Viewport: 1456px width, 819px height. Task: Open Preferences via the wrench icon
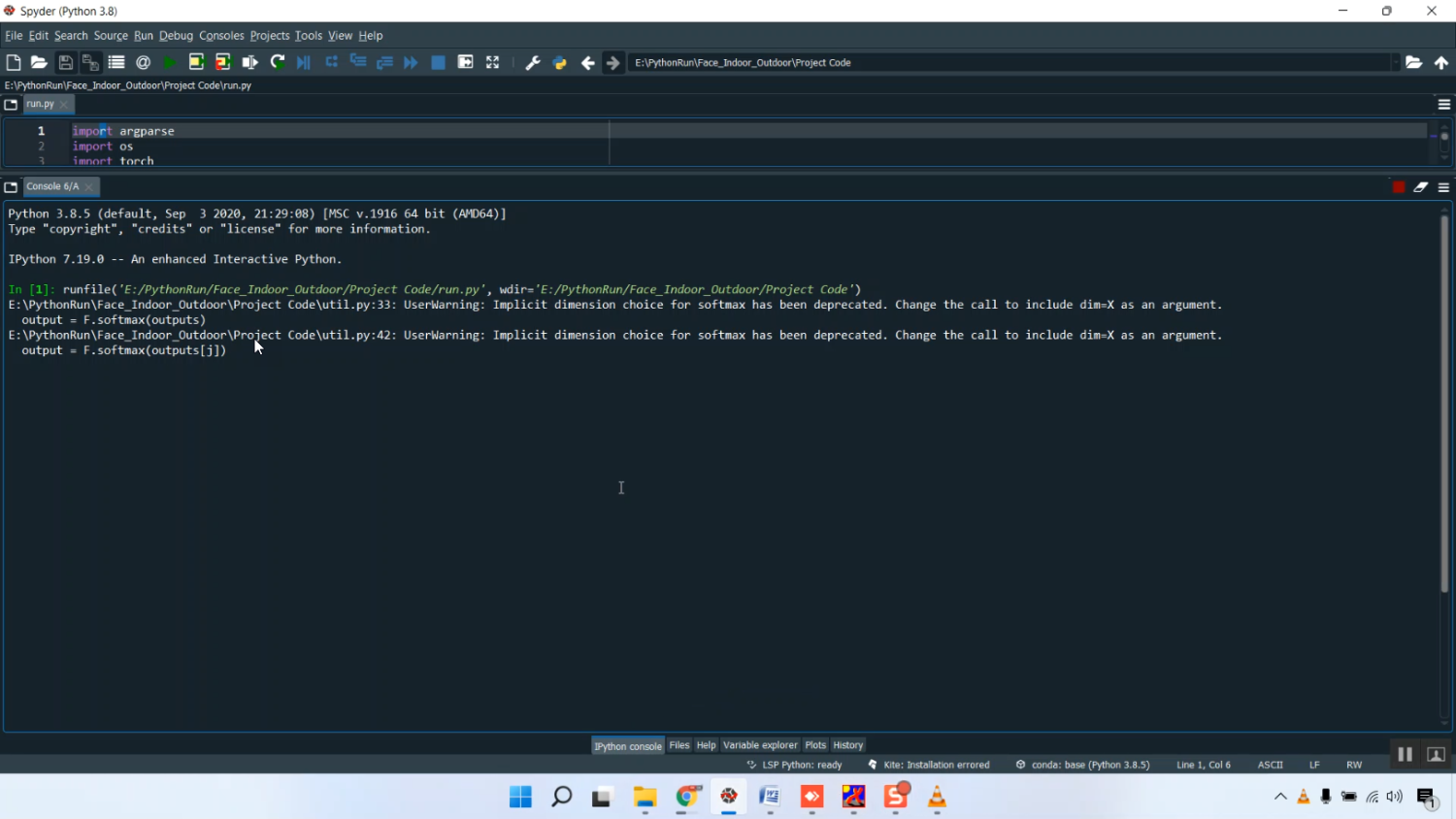tap(532, 62)
